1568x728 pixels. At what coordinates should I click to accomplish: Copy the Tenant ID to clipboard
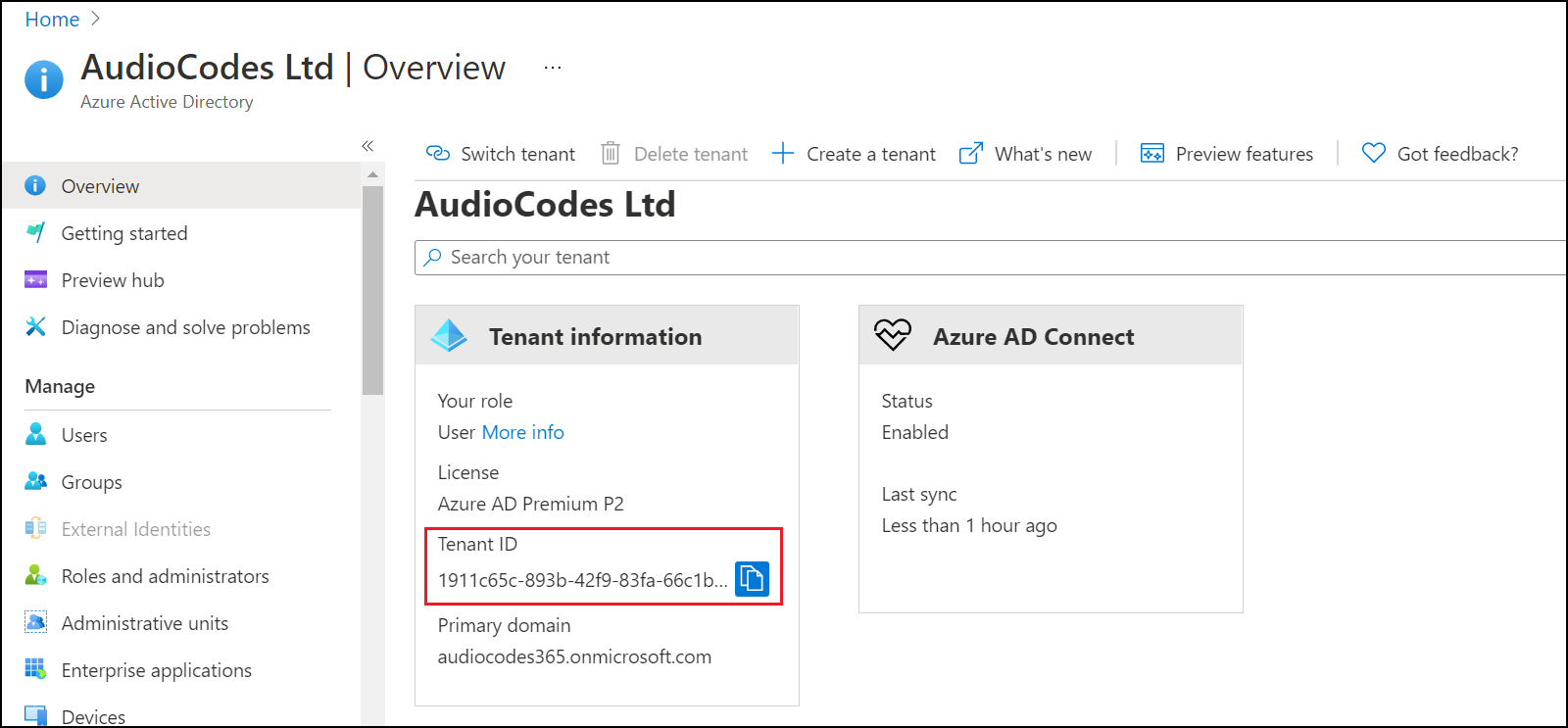click(752, 579)
